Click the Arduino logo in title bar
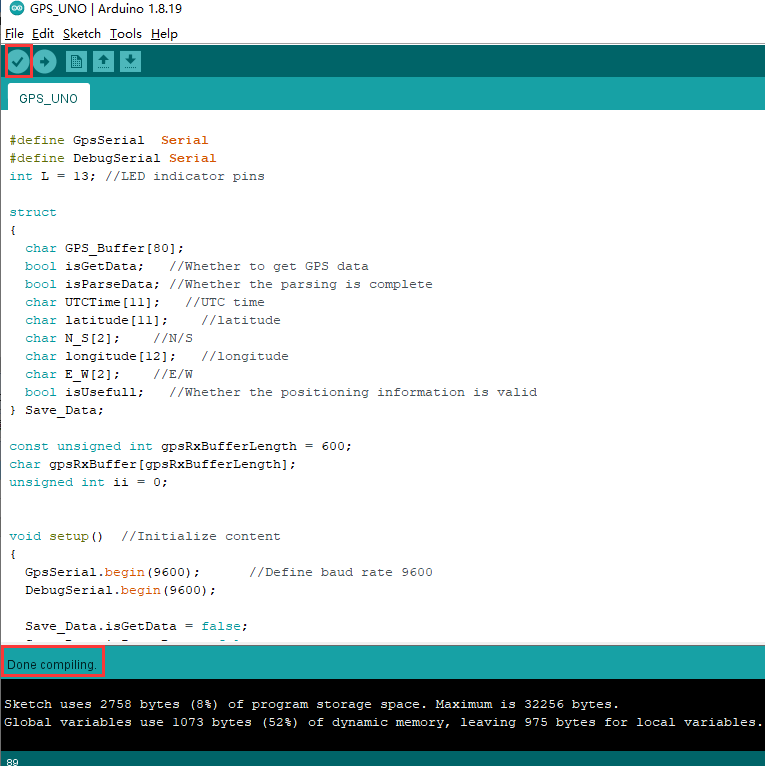 tap(17, 8)
